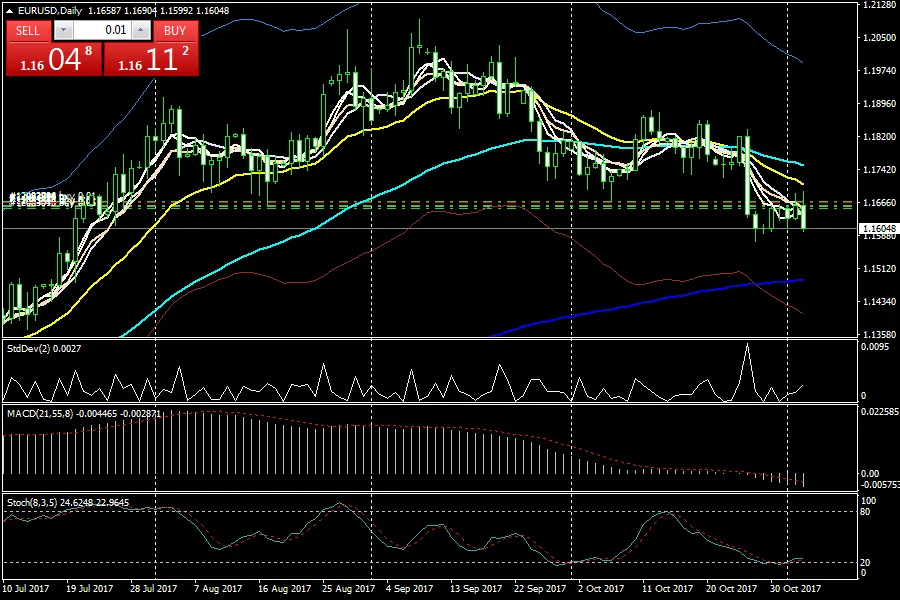Click the 20 Oct 2017 date label
Image resolution: width=900 pixels, height=600 pixels.
click(x=732, y=589)
